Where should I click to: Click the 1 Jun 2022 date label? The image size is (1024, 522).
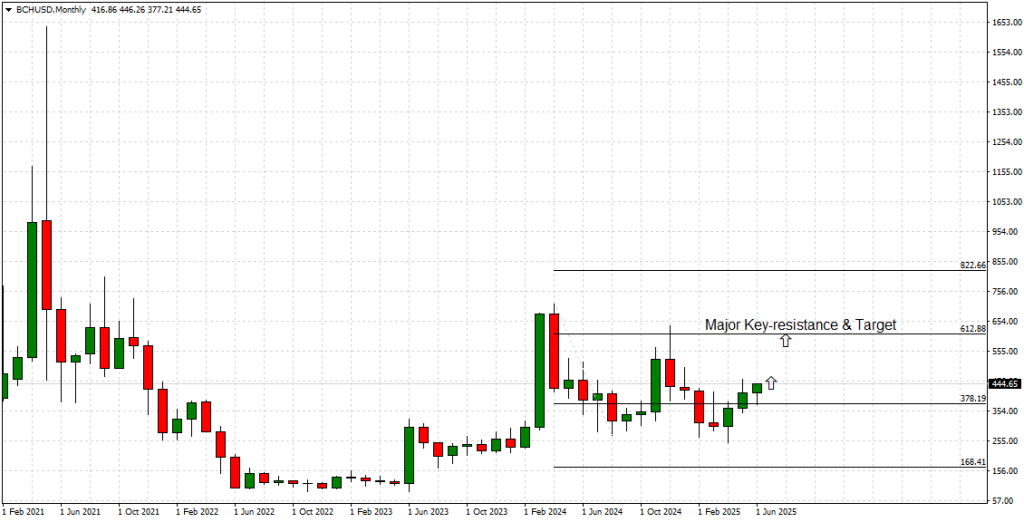pyautogui.click(x=255, y=512)
